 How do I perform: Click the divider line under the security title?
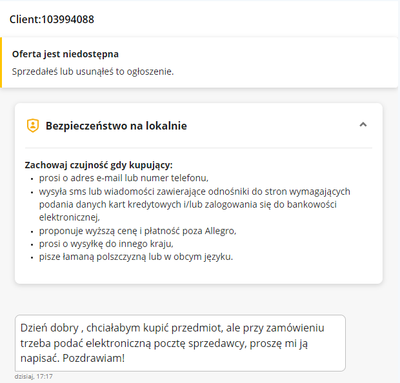[198, 147]
